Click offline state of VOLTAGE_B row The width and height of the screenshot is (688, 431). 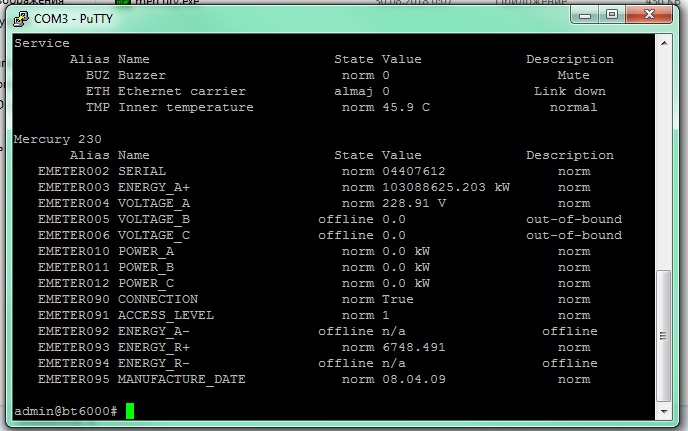coord(346,219)
